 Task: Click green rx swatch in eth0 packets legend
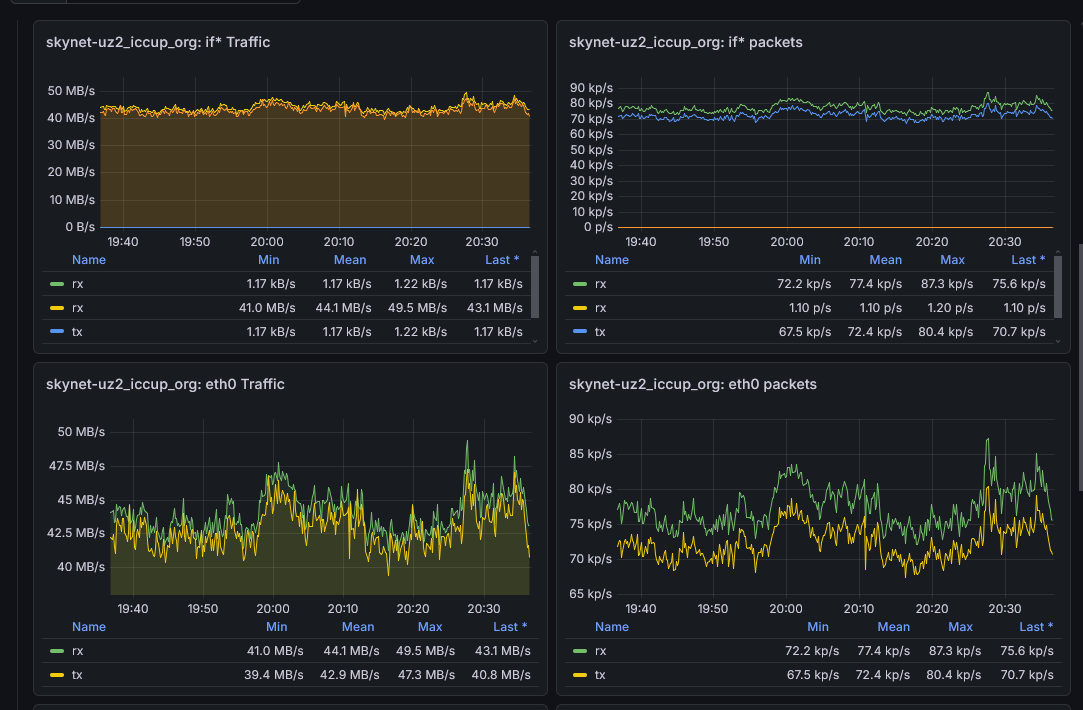tap(580, 651)
